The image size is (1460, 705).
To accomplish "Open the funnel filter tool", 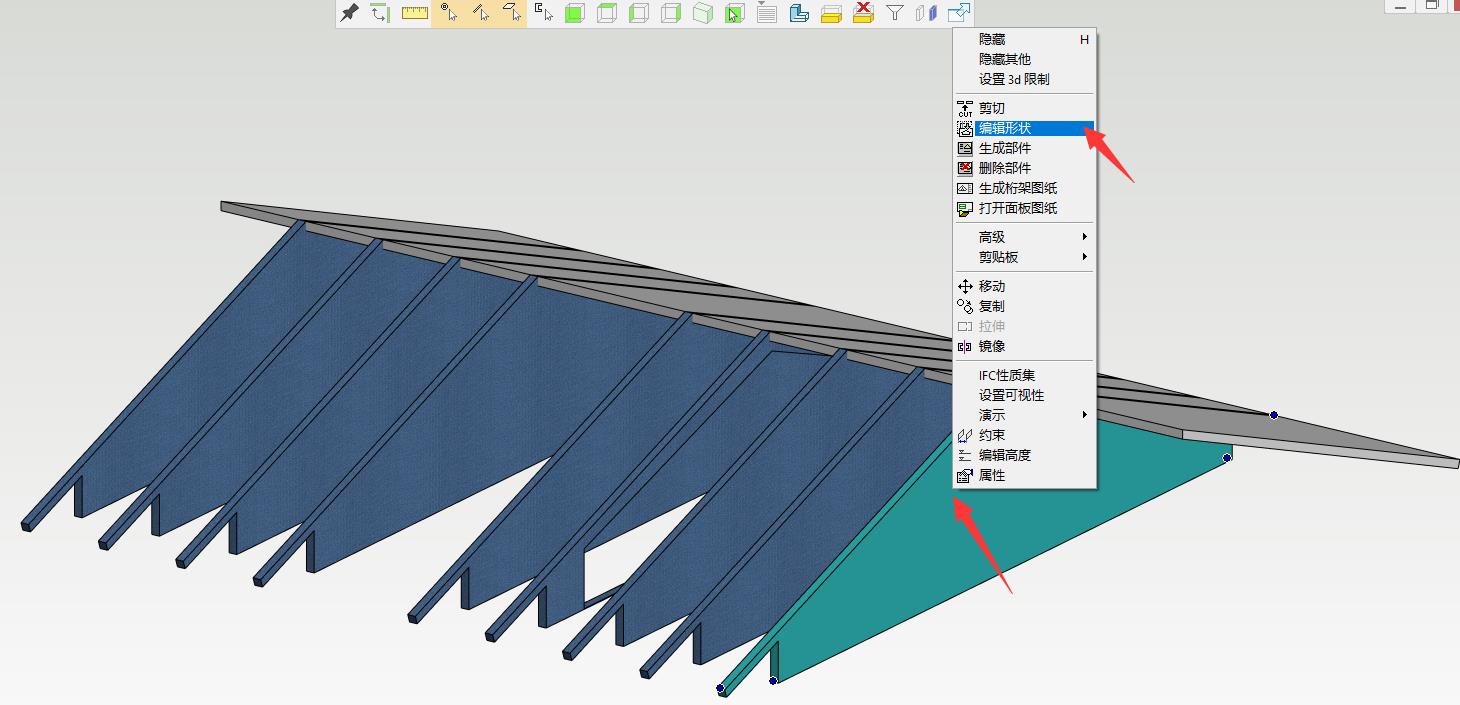I will [895, 13].
